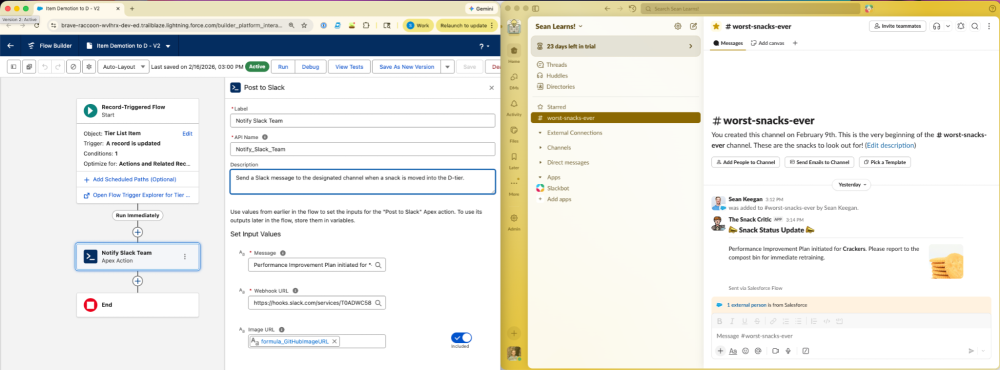Unstar the worst-snacks-ever channel
Viewport: 1000px width, 370px height.
coord(716,26)
